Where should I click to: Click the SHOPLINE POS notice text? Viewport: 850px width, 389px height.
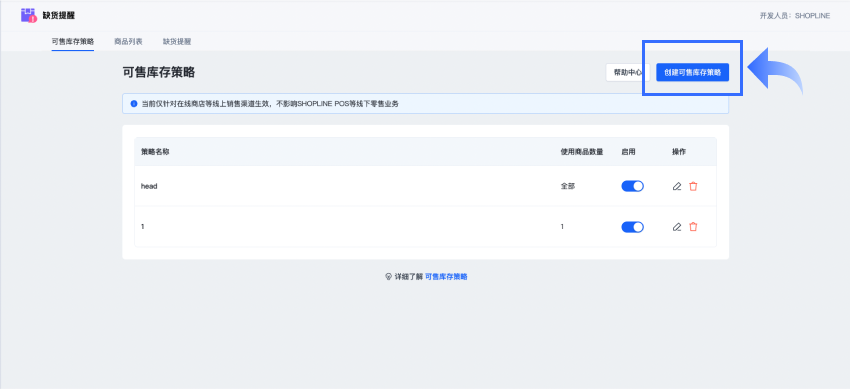(270, 103)
